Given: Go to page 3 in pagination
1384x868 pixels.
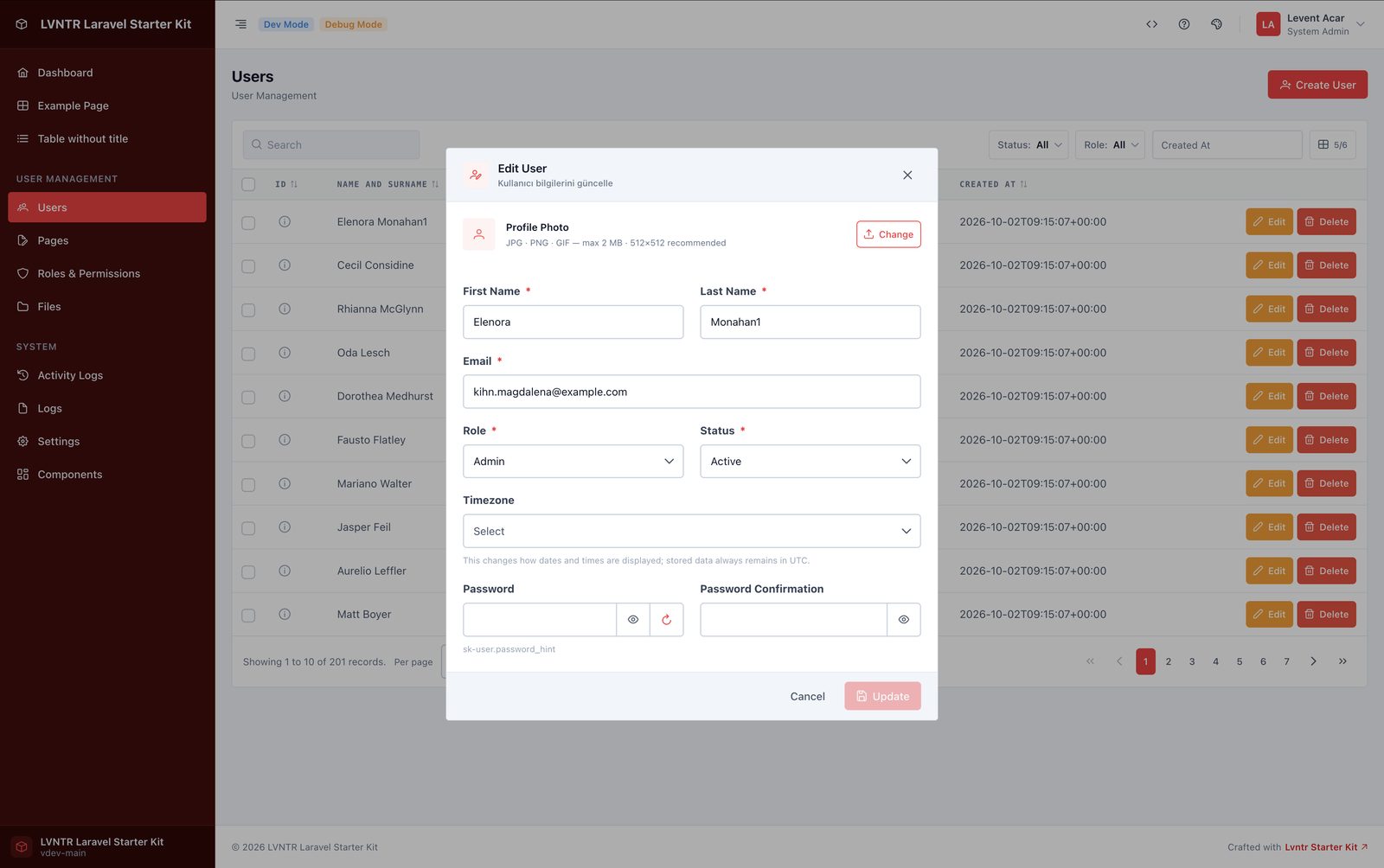Looking at the screenshot, I should [x=1192, y=661].
